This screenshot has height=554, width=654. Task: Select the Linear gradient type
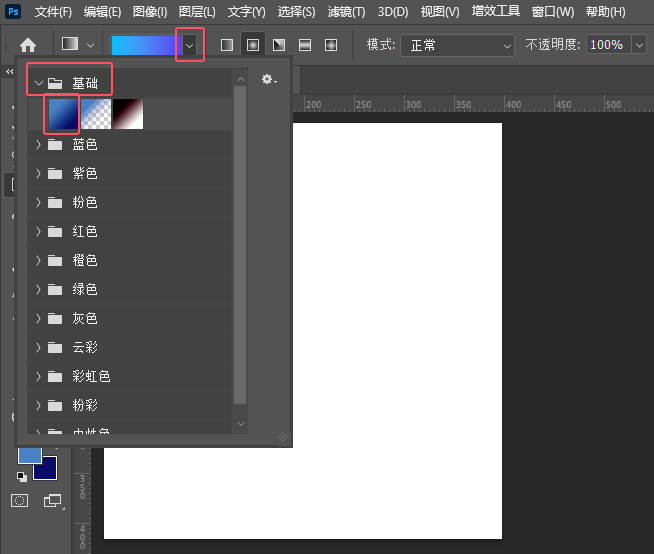227,45
